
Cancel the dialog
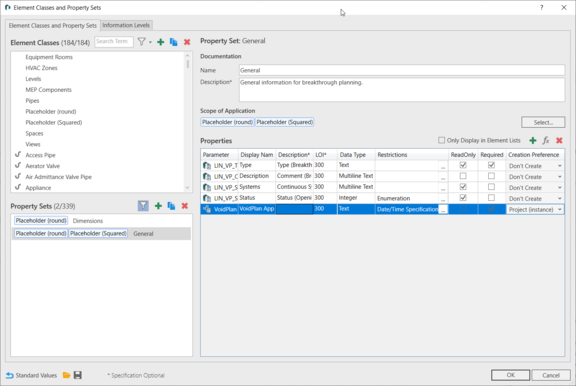[551, 375]
